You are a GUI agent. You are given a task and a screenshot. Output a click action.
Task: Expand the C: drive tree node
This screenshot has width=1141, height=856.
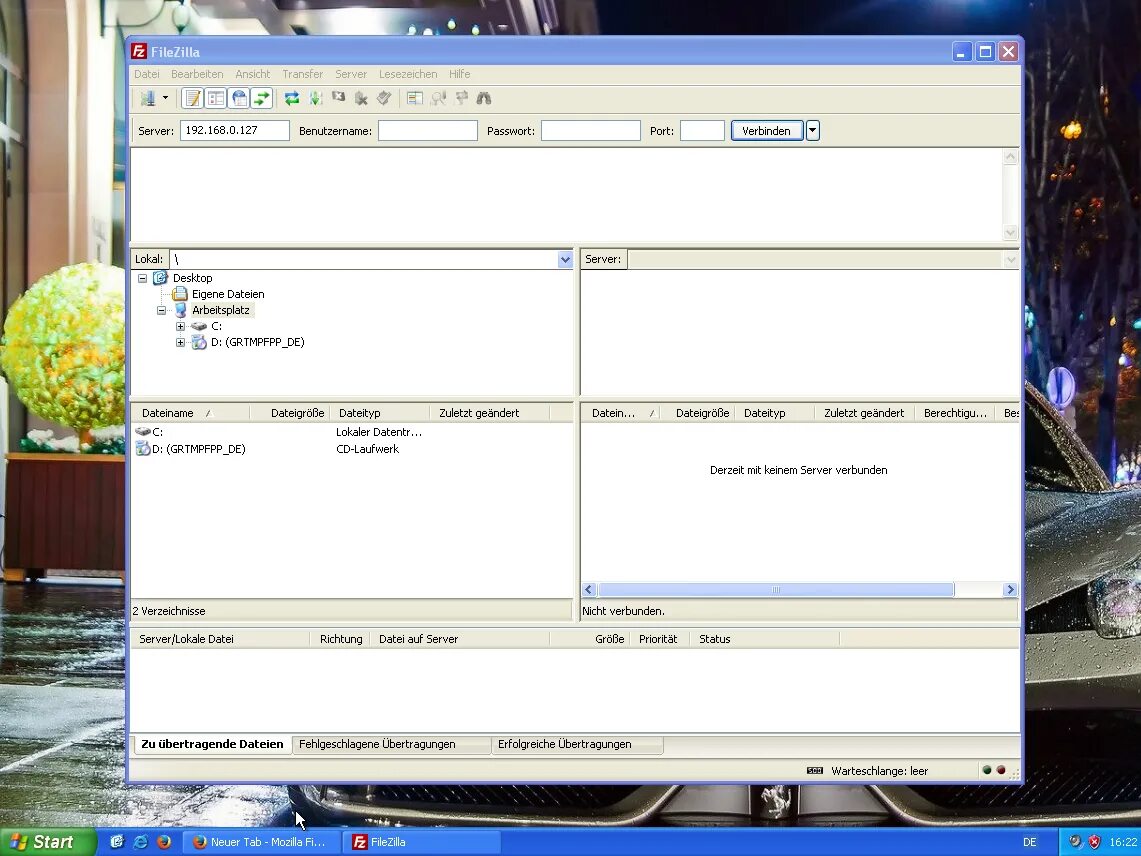pos(180,326)
